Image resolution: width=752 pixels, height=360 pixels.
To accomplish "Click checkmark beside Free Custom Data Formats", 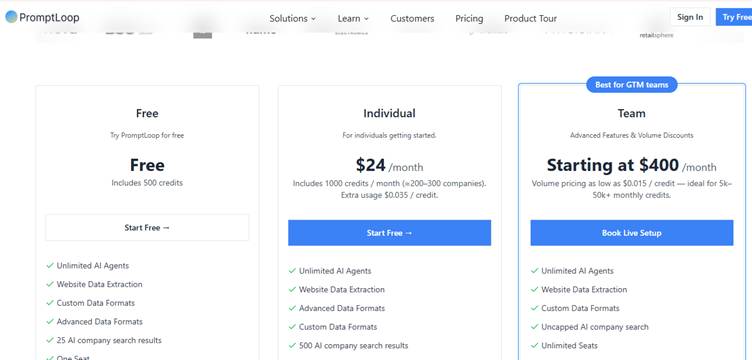I will [x=49, y=303].
